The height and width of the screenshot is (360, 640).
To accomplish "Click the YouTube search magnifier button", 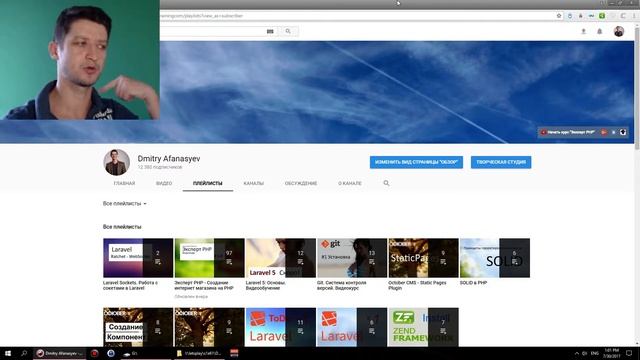I will tap(288, 31).
